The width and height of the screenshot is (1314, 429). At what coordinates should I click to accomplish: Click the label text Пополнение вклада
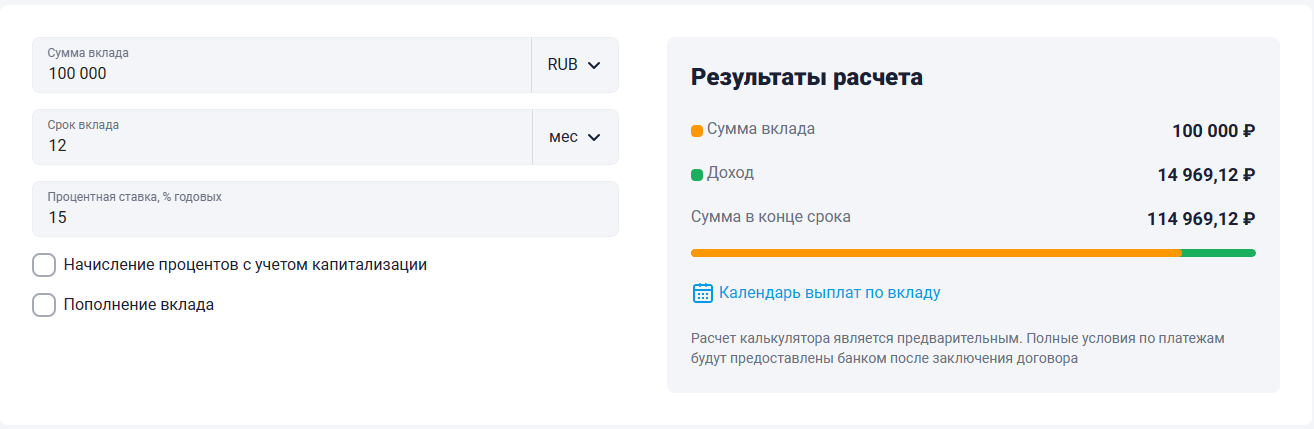point(138,305)
